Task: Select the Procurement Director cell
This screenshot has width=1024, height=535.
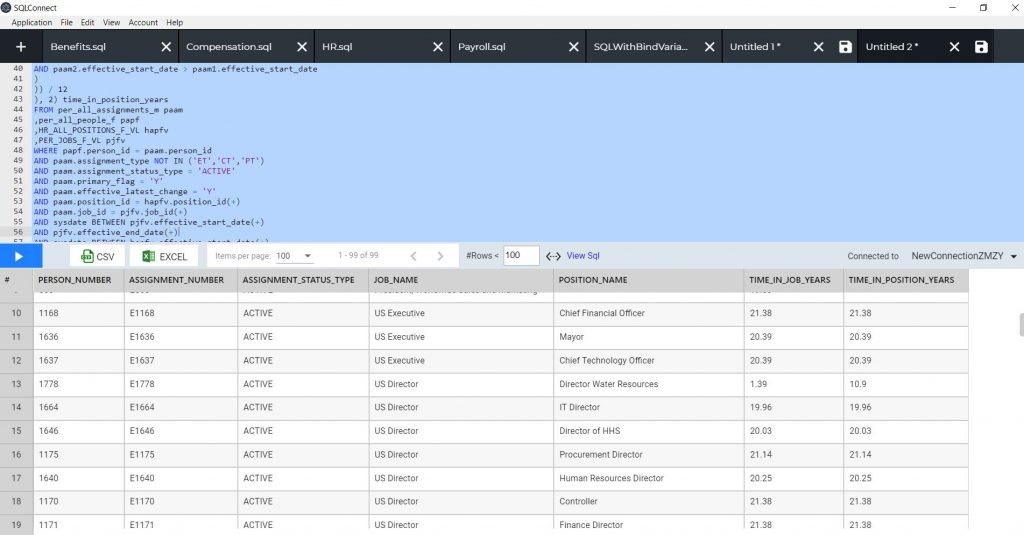Action: click(x=648, y=454)
